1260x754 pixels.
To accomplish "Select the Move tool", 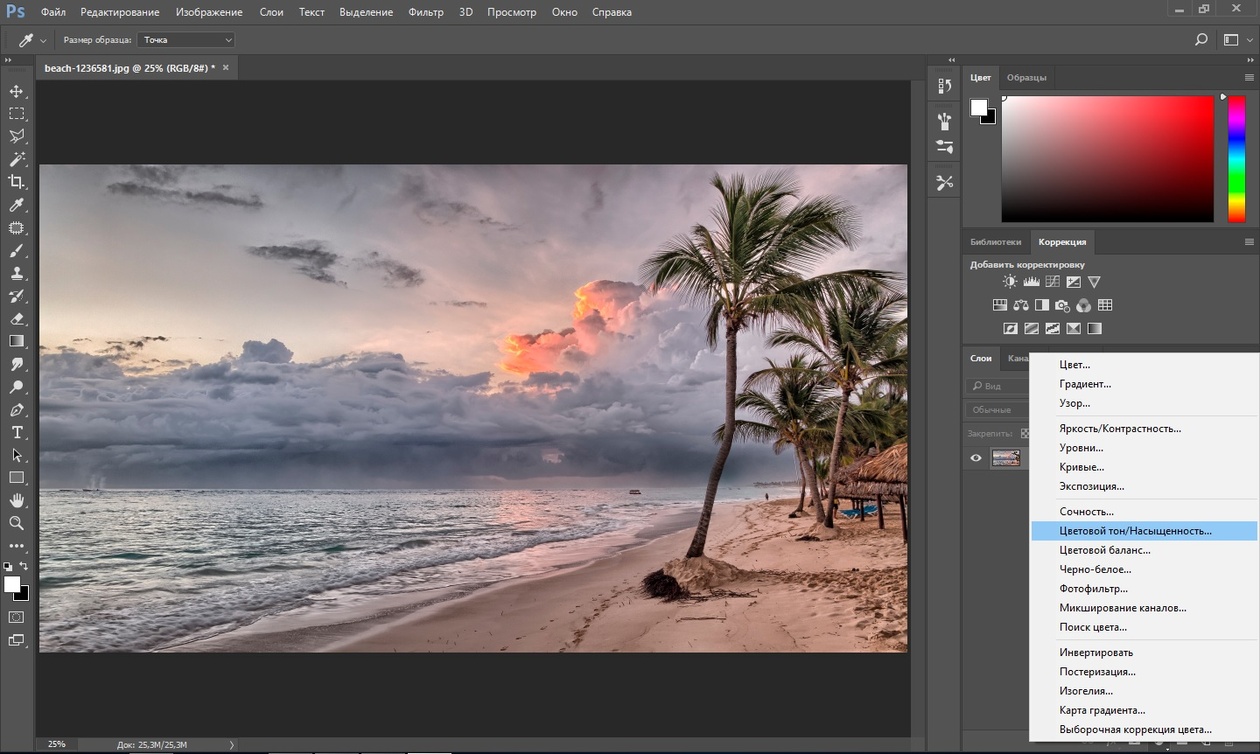I will point(16,91).
